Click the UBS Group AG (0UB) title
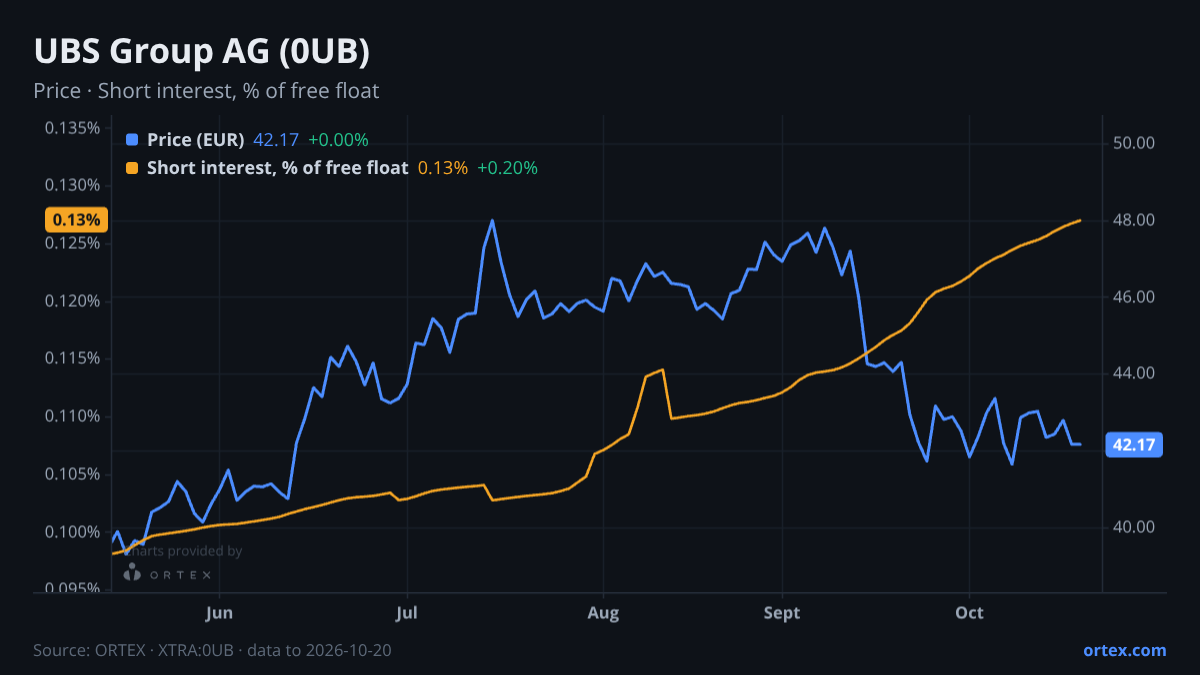The image size is (1200, 675). coord(202,52)
